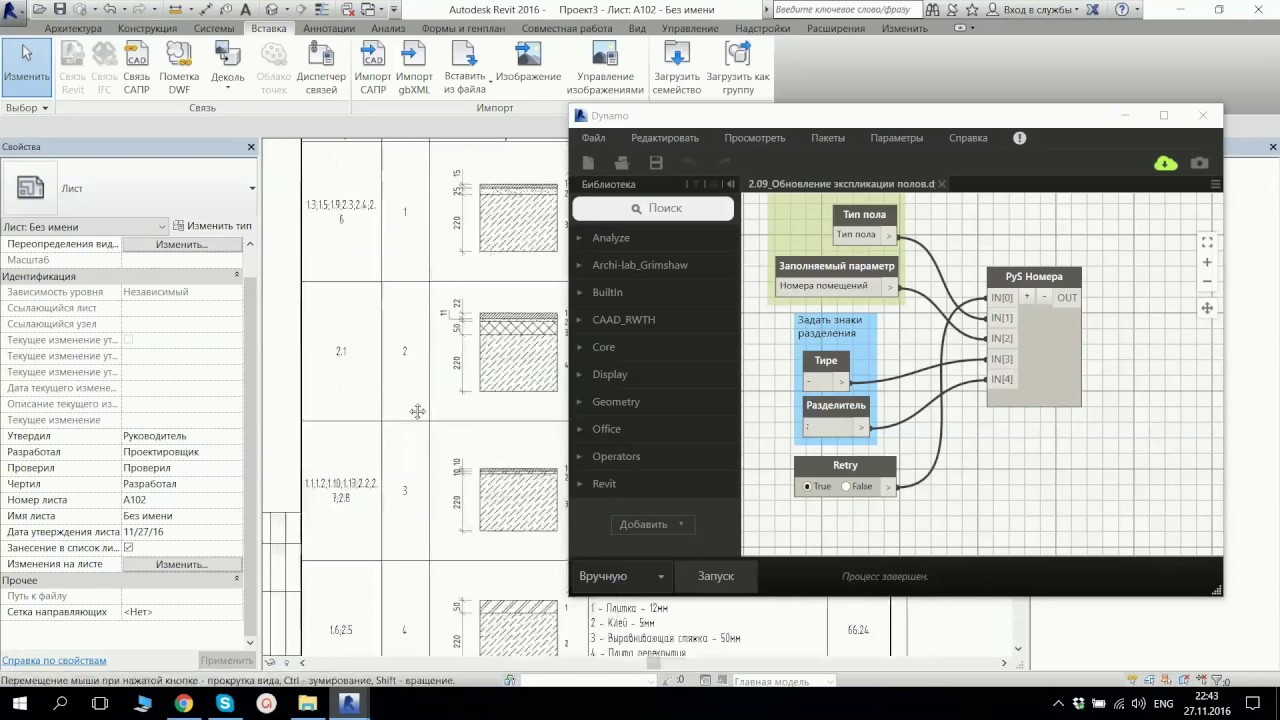Click the Windows Start button

click(19, 703)
